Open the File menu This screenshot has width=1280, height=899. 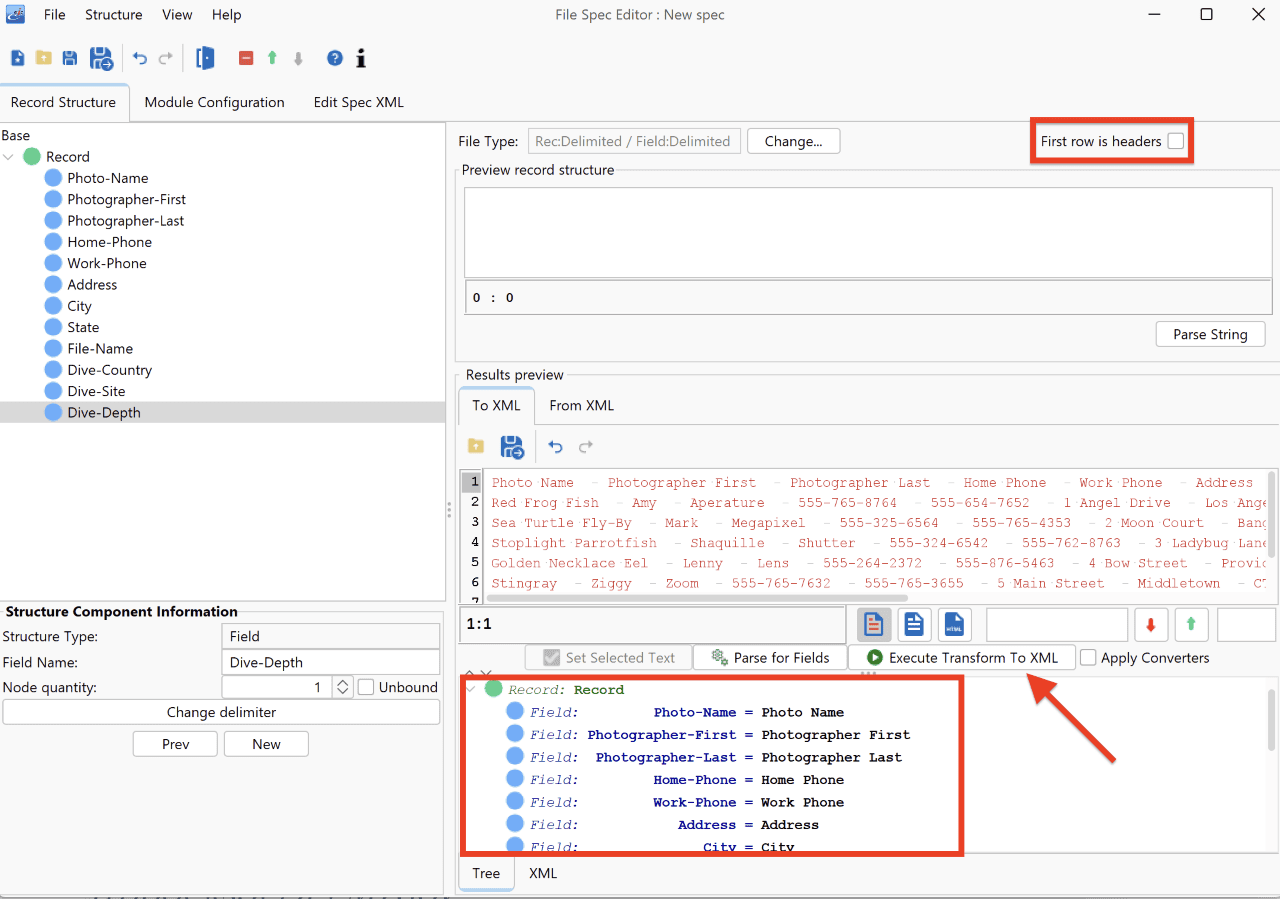(x=55, y=15)
